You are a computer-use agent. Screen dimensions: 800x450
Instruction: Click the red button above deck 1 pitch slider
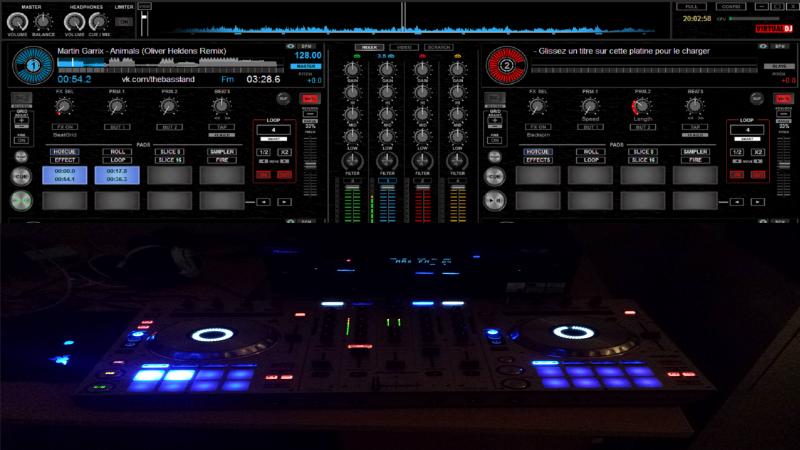(310, 98)
